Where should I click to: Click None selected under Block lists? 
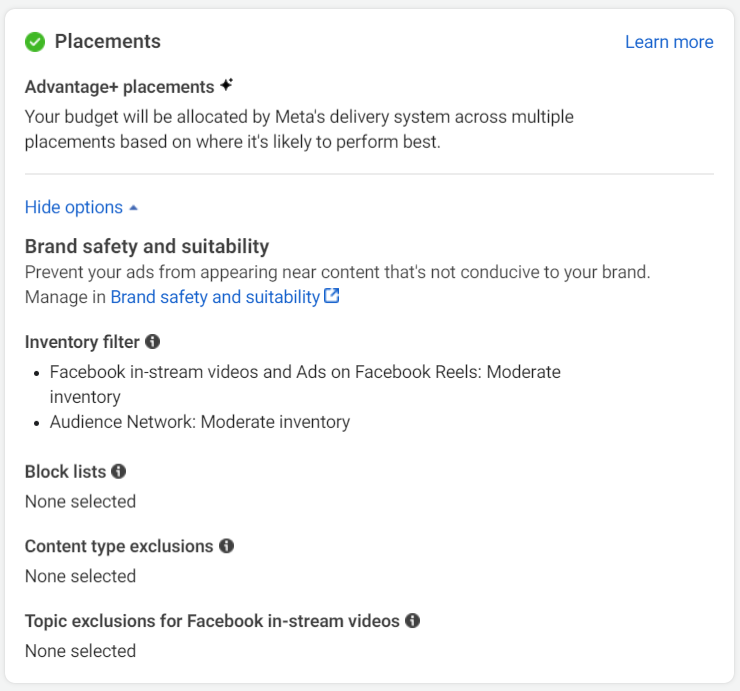tap(80, 501)
